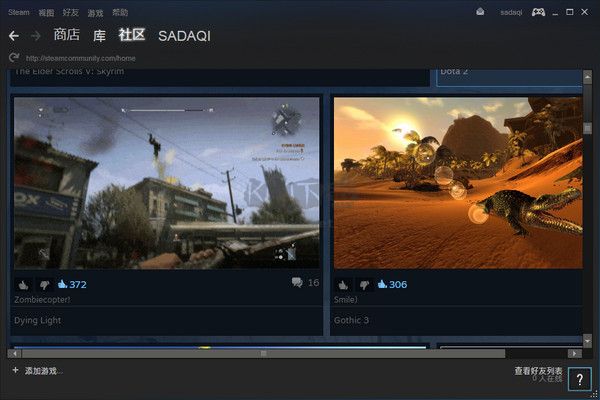Image resolution: width=600 pixels, height=400 pixels.
Task: Open the 帮助 menu
Action: pos(120,13)
